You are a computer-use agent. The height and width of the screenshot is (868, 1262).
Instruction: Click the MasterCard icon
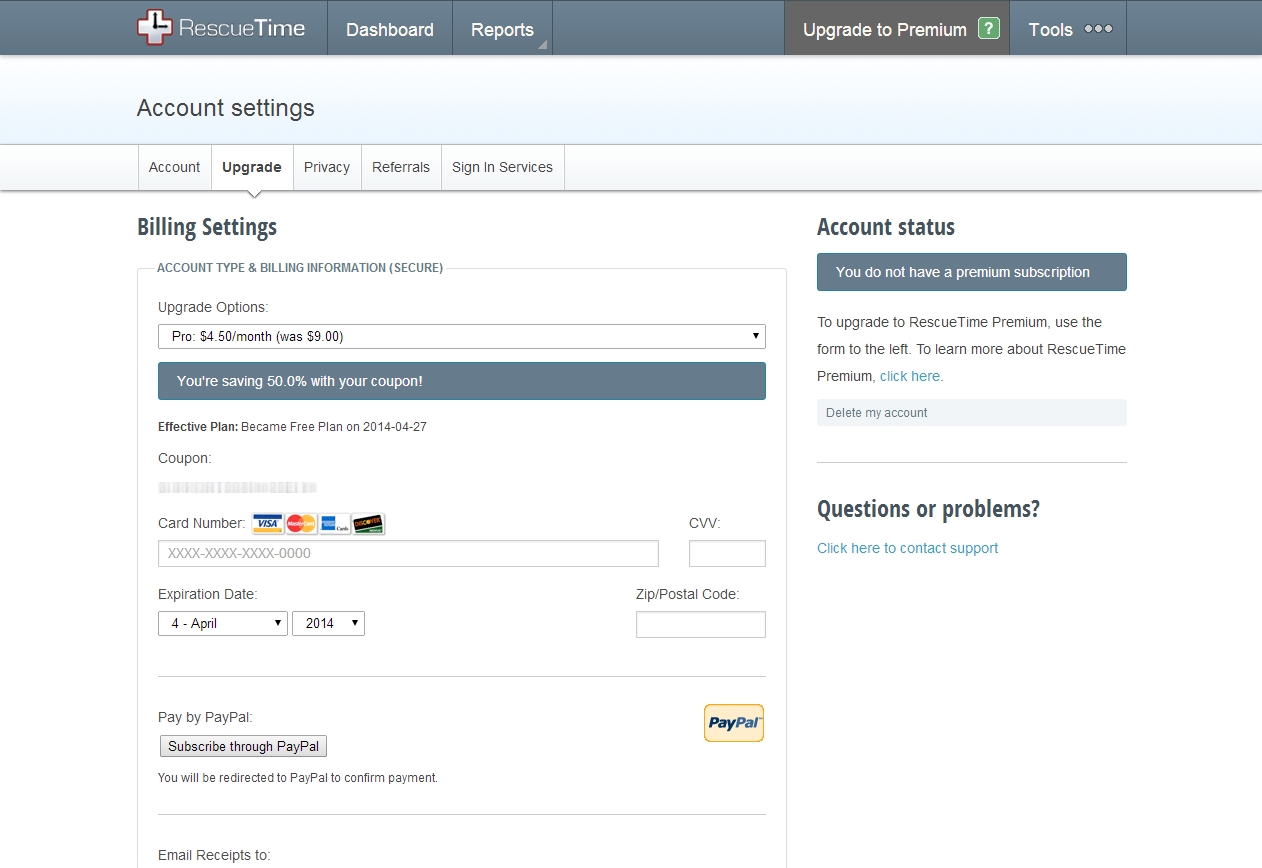point(301,523)
